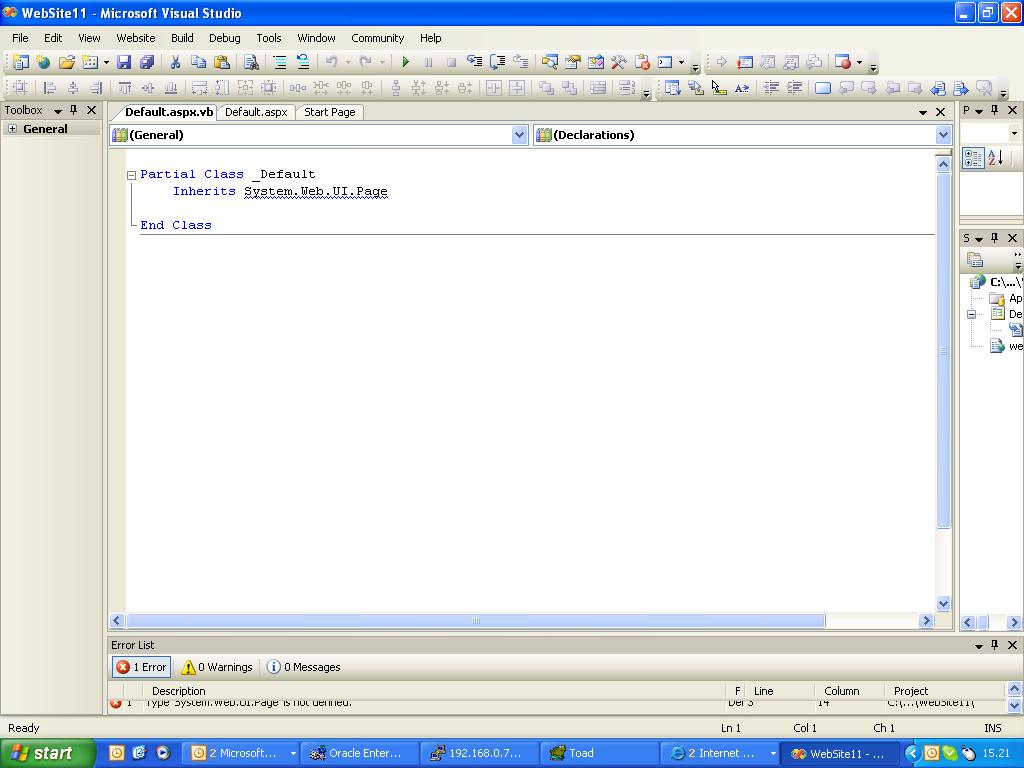Close the Toolbox panel

[x=91, y=110]
